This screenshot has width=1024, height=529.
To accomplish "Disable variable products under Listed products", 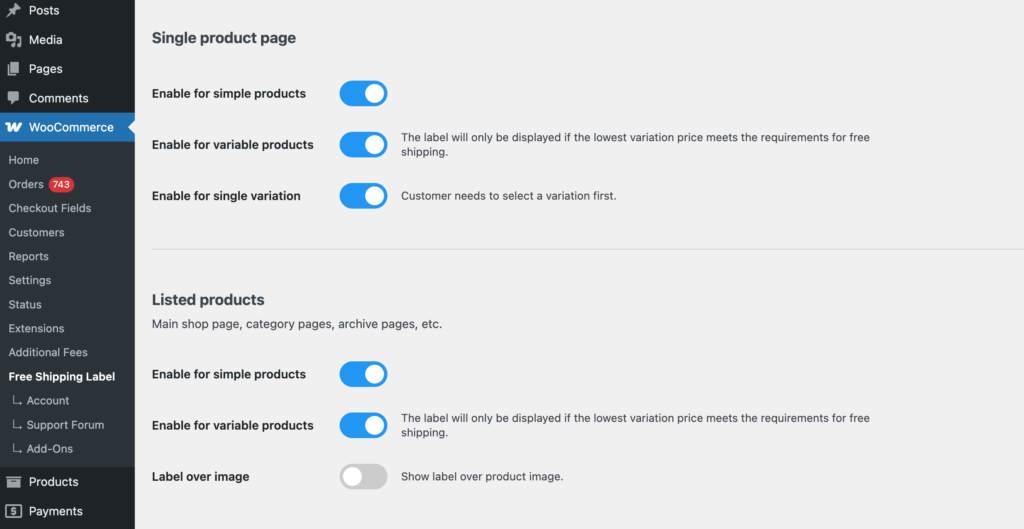I will coord(363,425).
